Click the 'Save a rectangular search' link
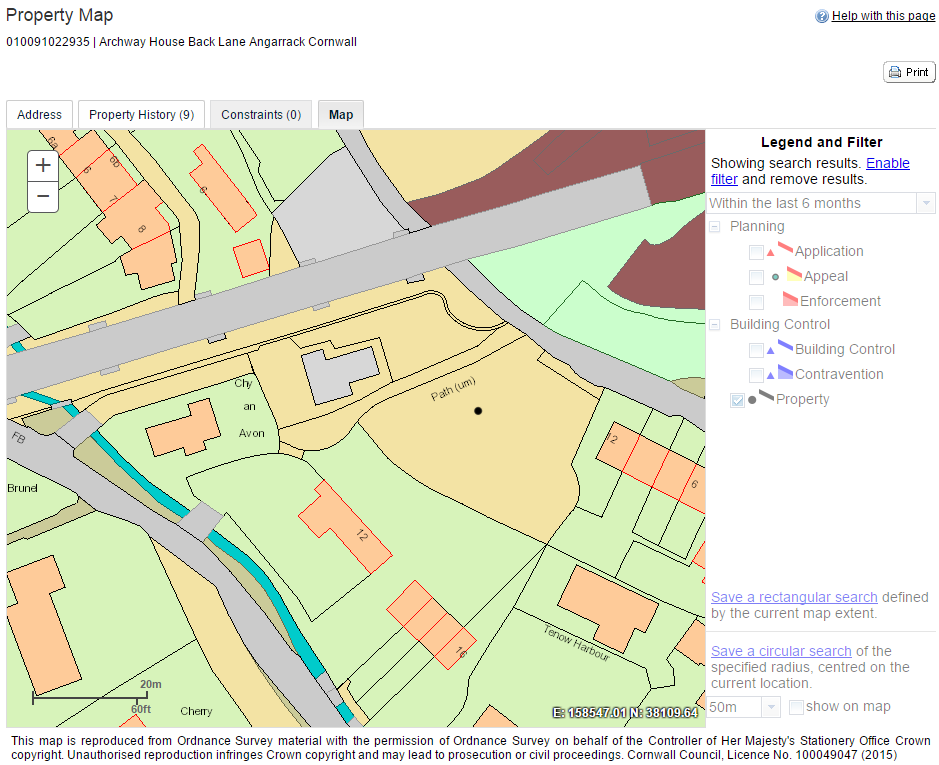Screen dimensions: 939x765 794,597
